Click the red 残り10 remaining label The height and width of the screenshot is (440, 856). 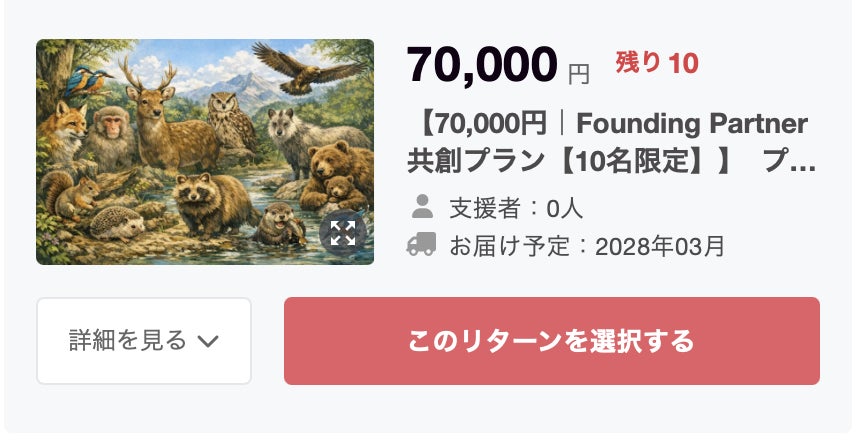pos(656,64)
